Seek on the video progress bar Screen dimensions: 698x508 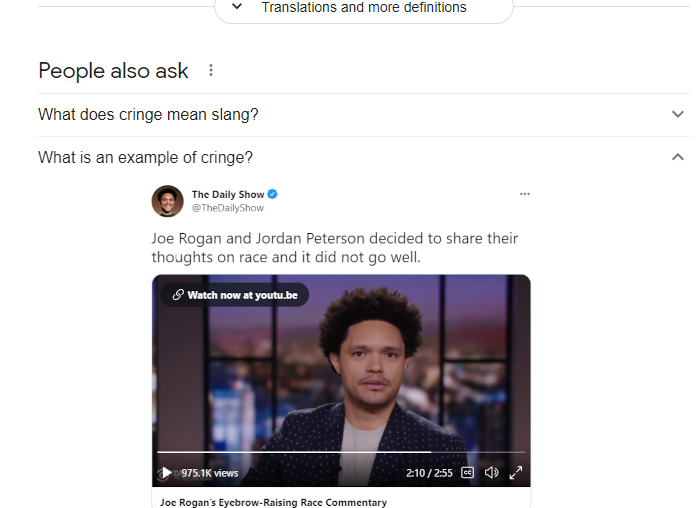[x=341, y=452]
